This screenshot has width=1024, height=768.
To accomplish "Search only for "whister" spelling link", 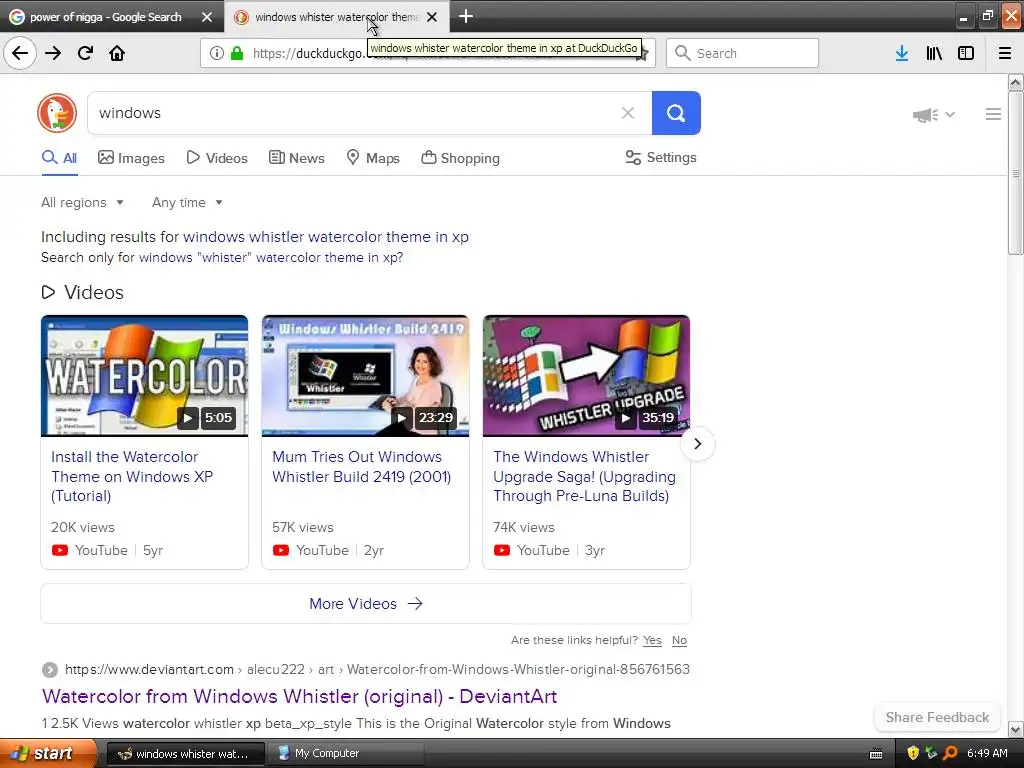I will click(x=270, y=257).
